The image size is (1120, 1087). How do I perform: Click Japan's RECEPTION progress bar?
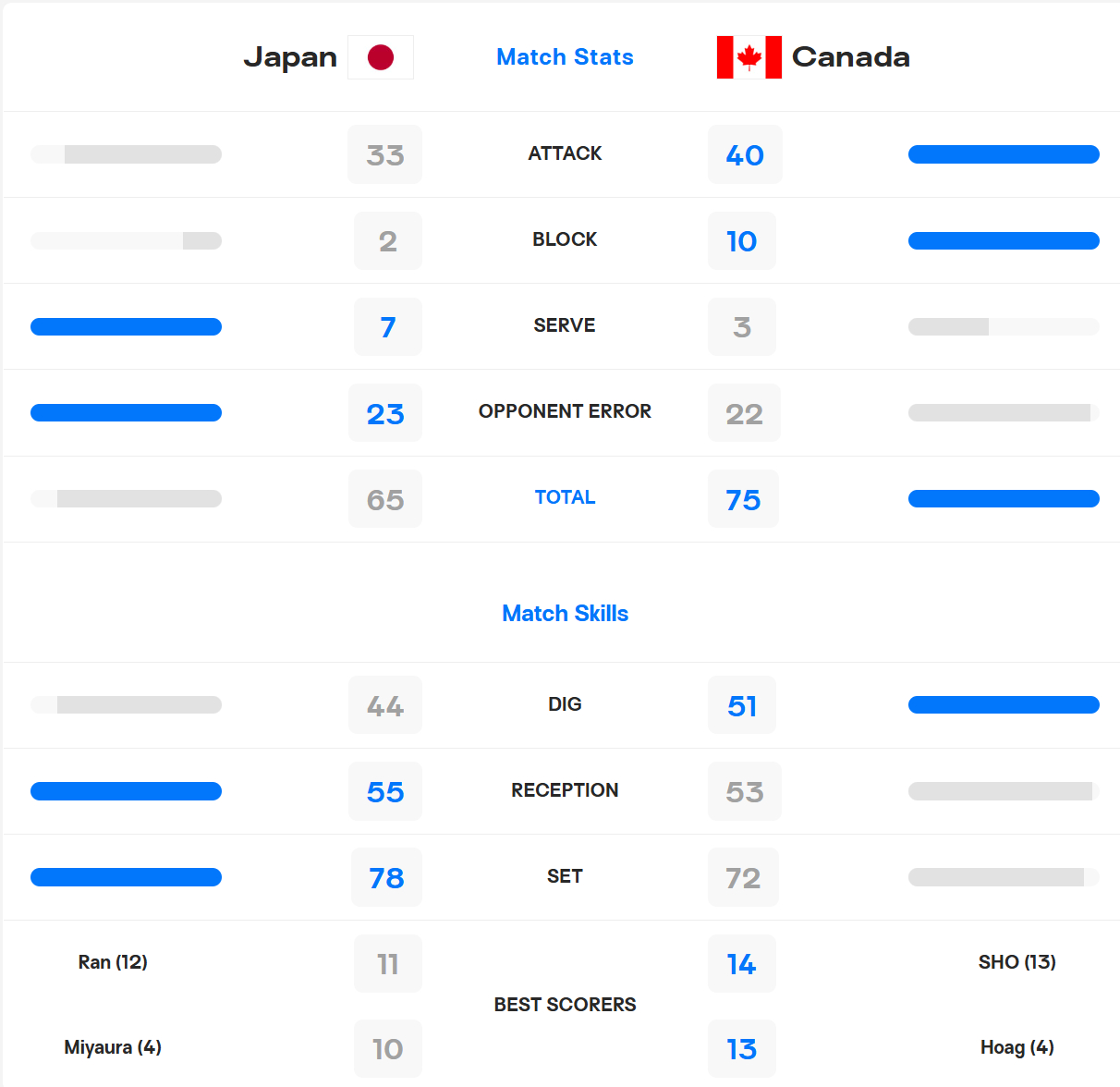(x=126, y=791)
